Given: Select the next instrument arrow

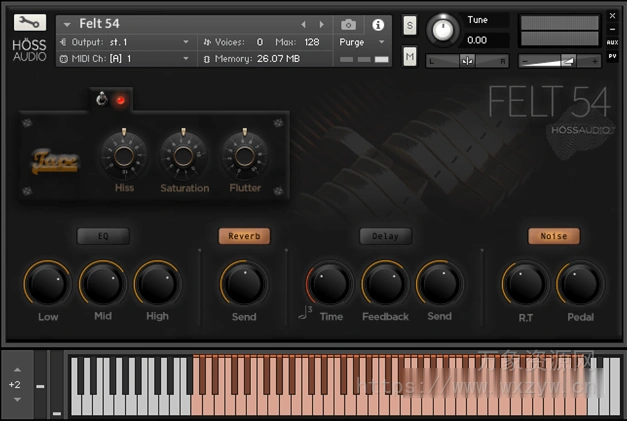Looking at the screenshot, I should (x=321, y=25).
